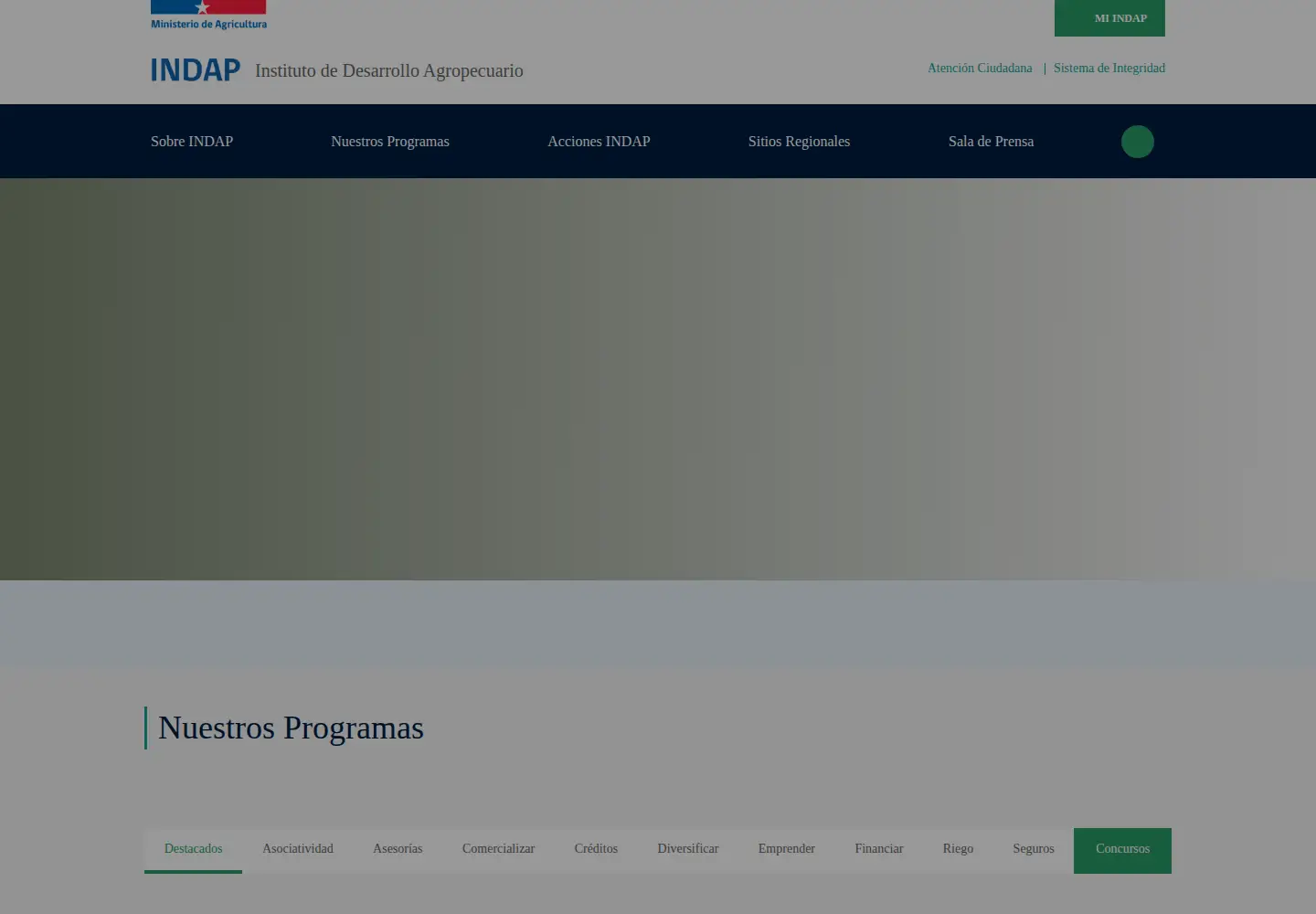Open the Sitios Regionales menu

click(799, 142)
